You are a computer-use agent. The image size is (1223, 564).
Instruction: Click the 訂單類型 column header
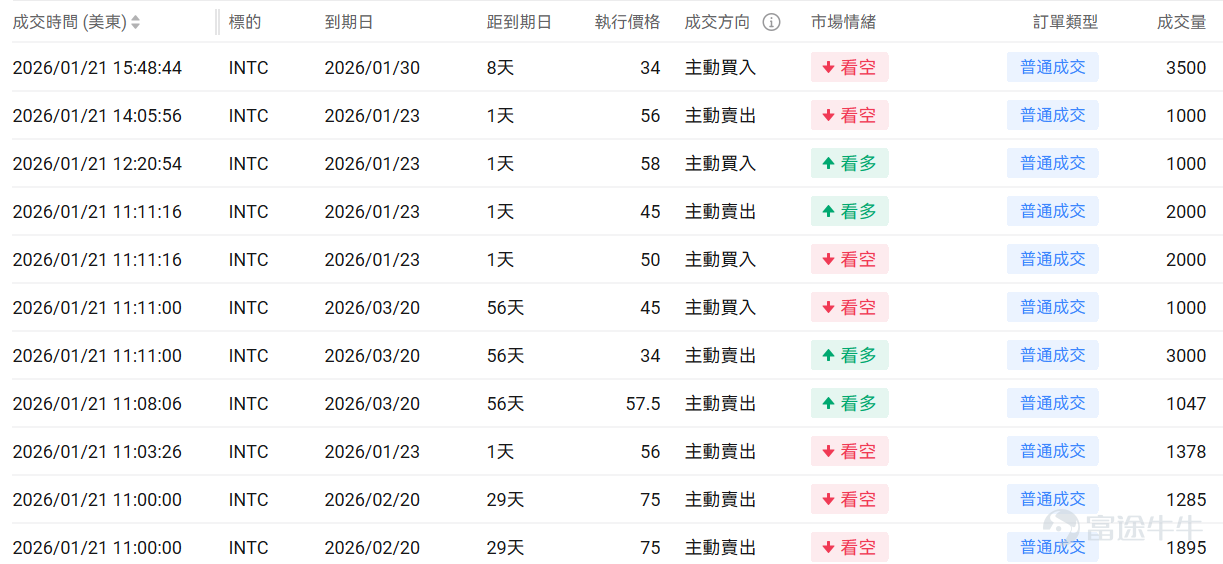pos(1066,22)
